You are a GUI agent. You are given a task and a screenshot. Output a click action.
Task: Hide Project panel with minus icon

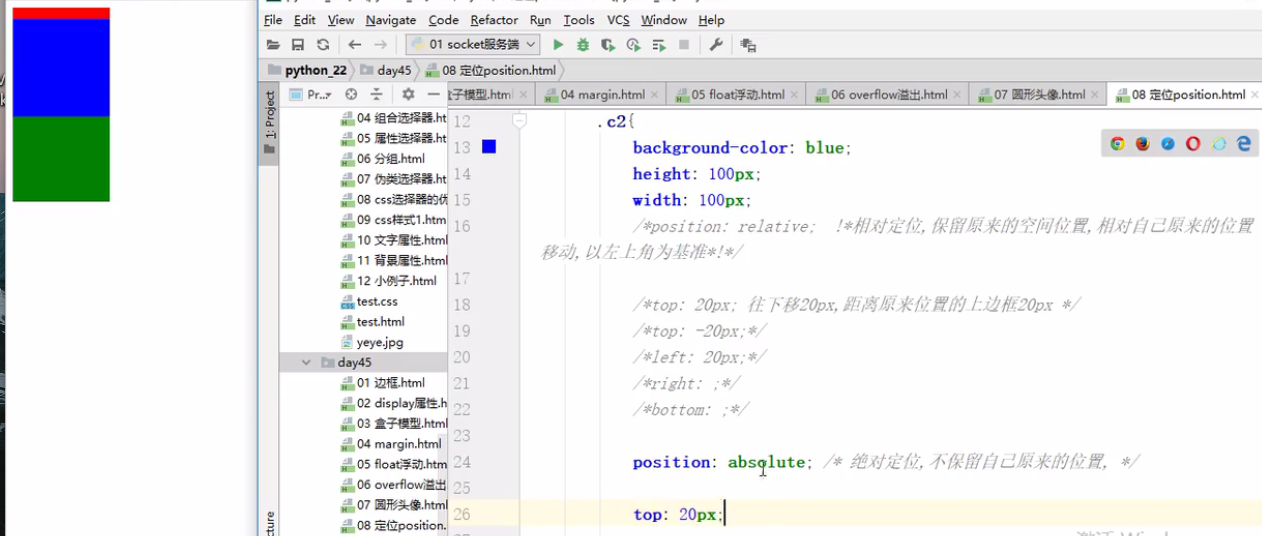433,94
